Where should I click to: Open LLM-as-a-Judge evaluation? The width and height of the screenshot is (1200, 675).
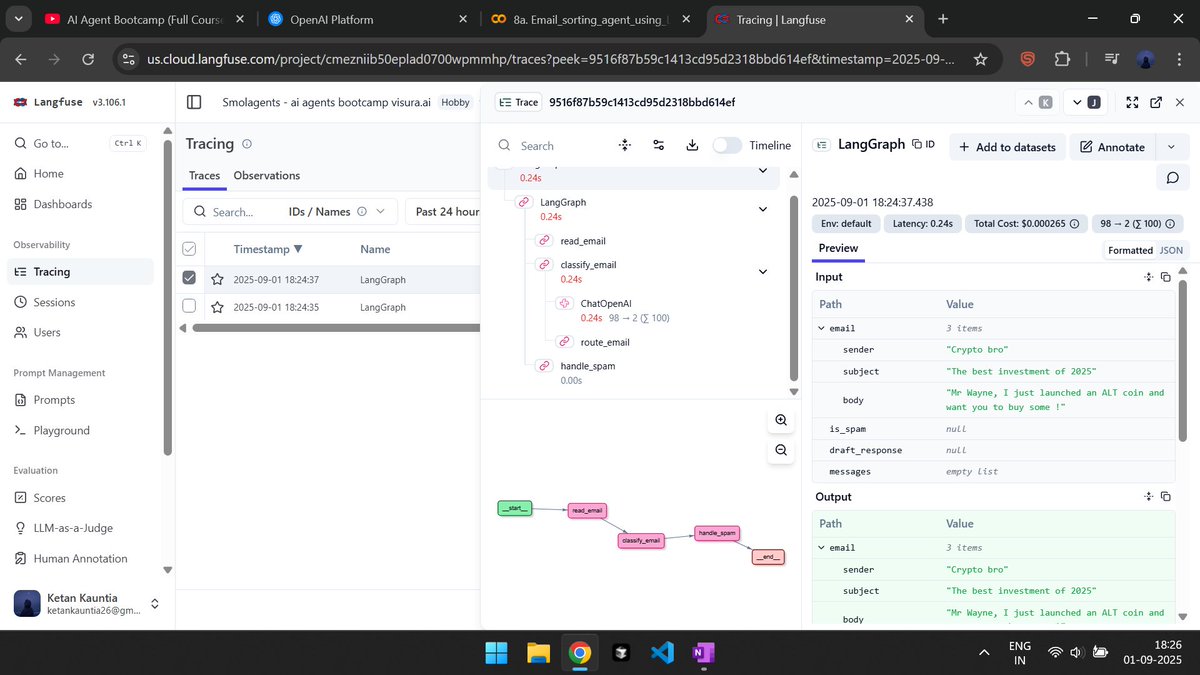click(x=72, y=528)
